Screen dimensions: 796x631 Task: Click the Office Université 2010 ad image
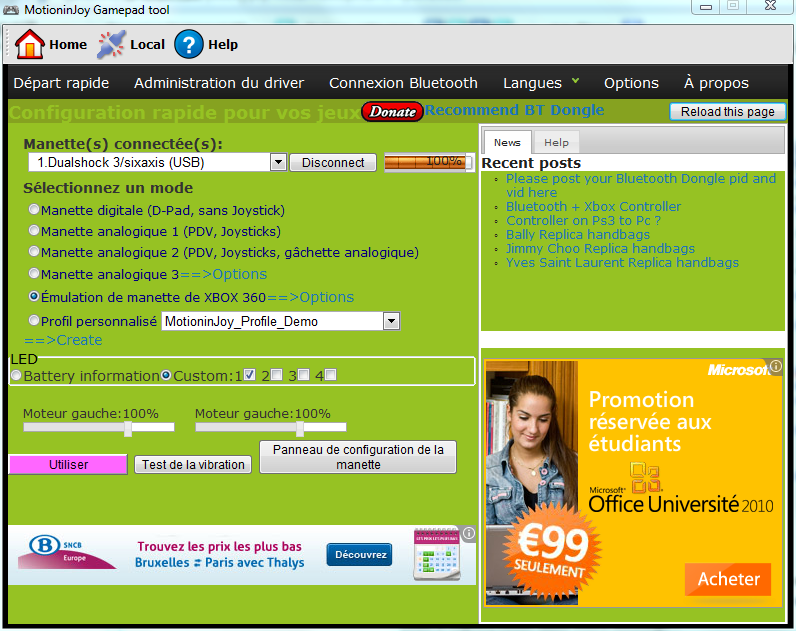click(633, 482)
